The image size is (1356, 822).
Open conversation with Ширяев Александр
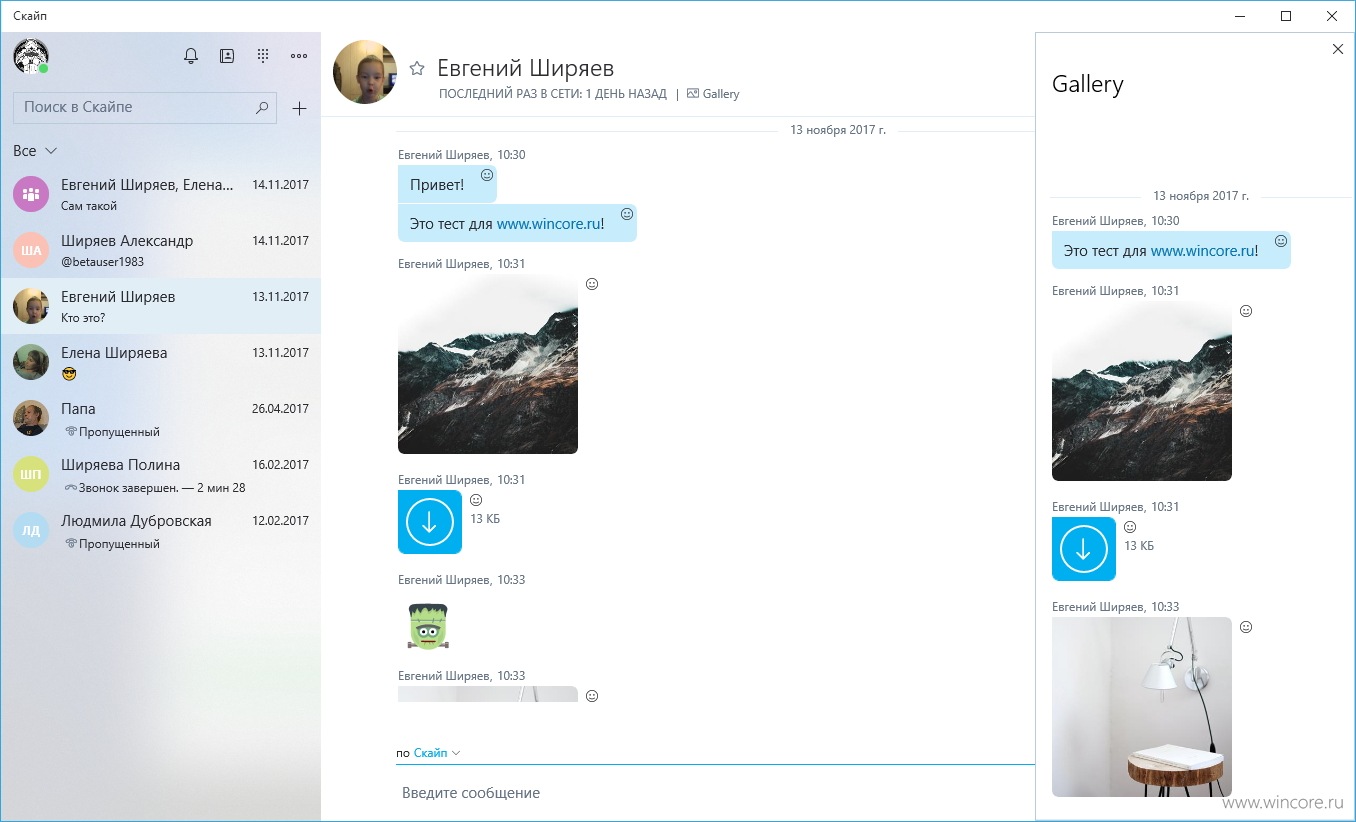pyautogui.click(x=161, y=250)
